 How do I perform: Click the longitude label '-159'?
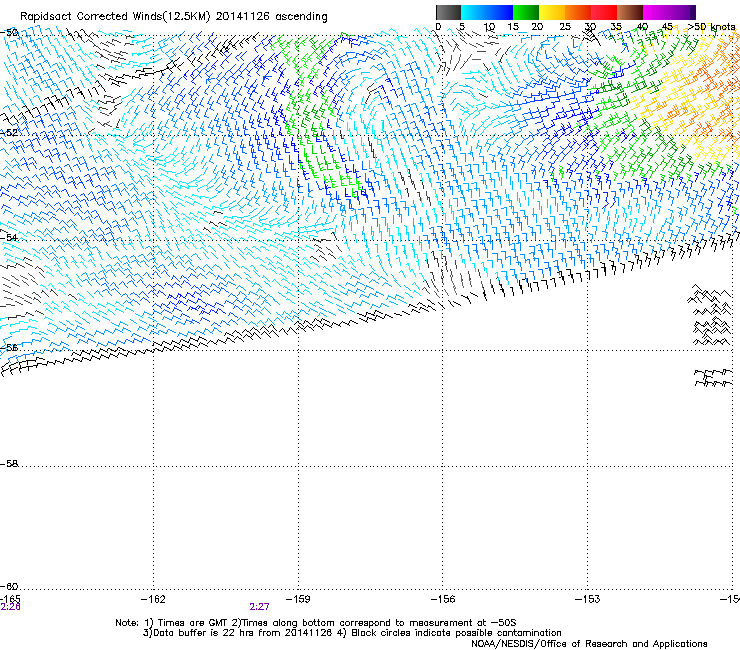298,599
